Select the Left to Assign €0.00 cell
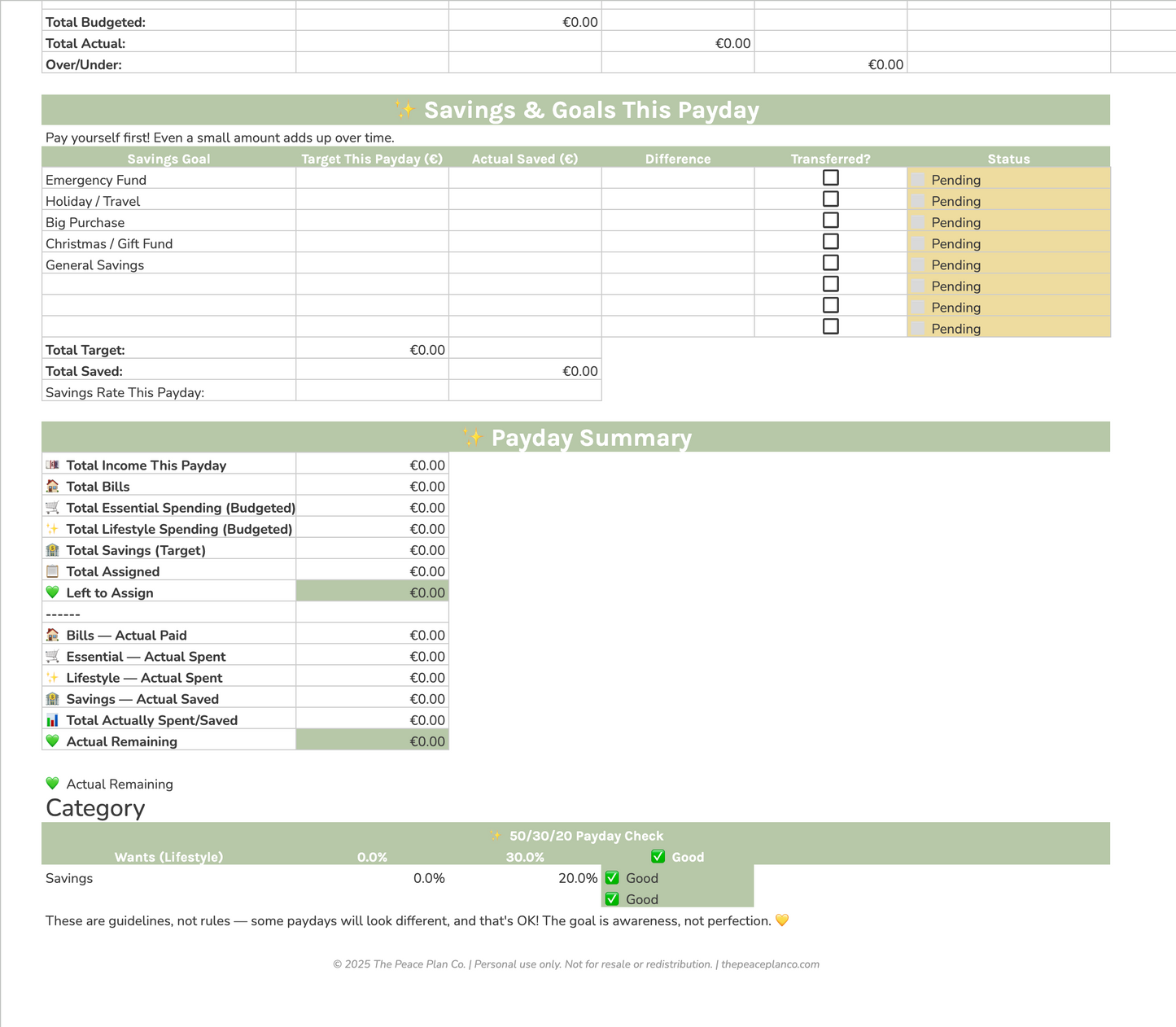This screenshot has height=1027, width=1176. click(x=372, y=592)
